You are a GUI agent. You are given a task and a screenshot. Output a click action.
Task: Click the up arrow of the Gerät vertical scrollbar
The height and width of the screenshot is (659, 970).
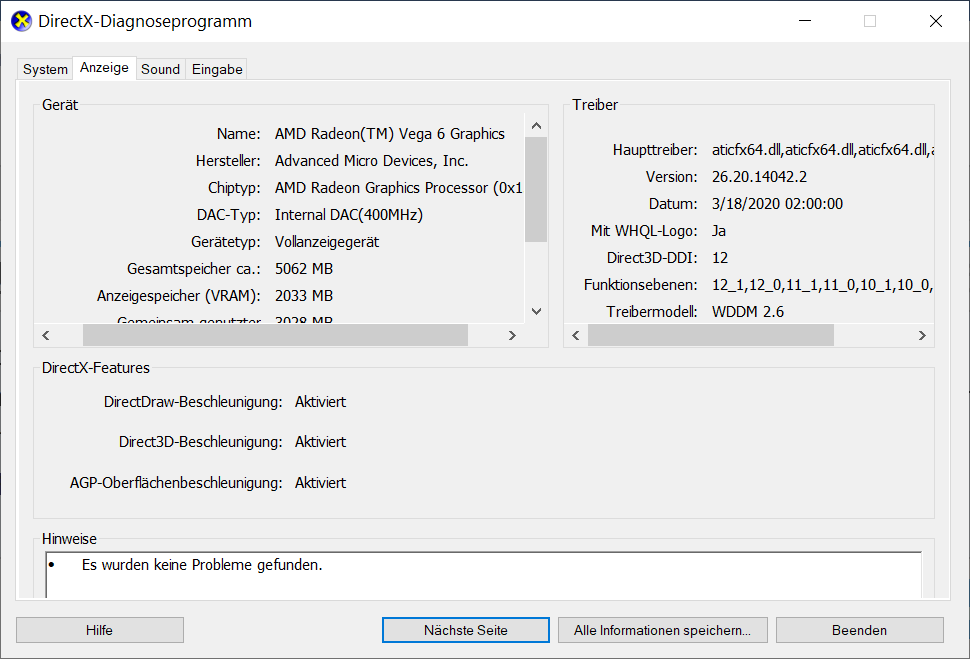pyautogui.click(x=536, y=126)
